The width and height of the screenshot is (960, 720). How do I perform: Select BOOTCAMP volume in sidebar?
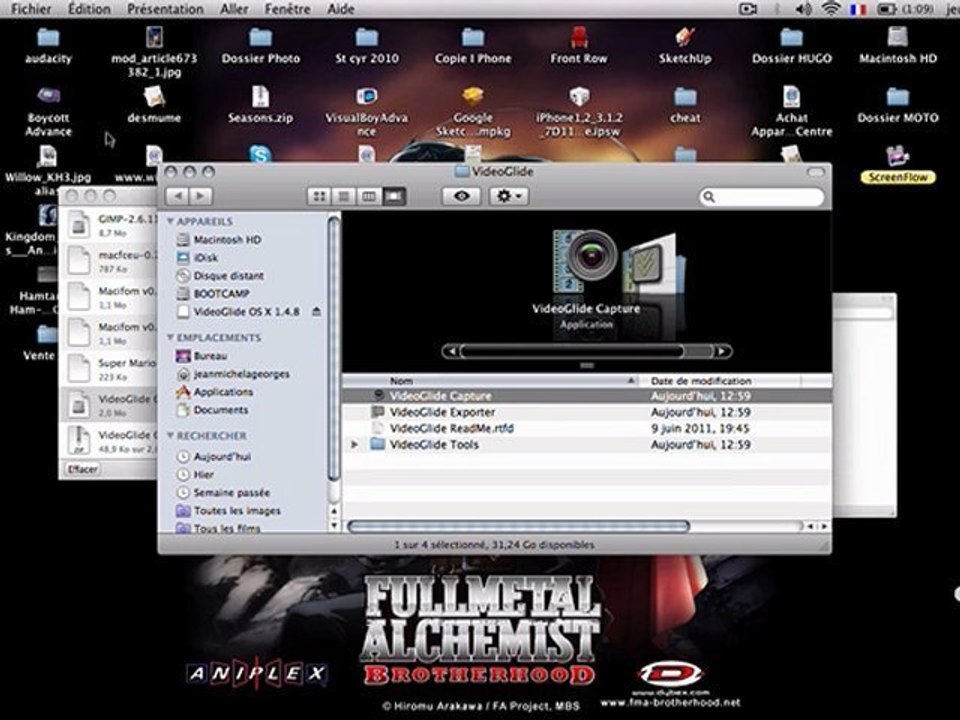(214, 294)
